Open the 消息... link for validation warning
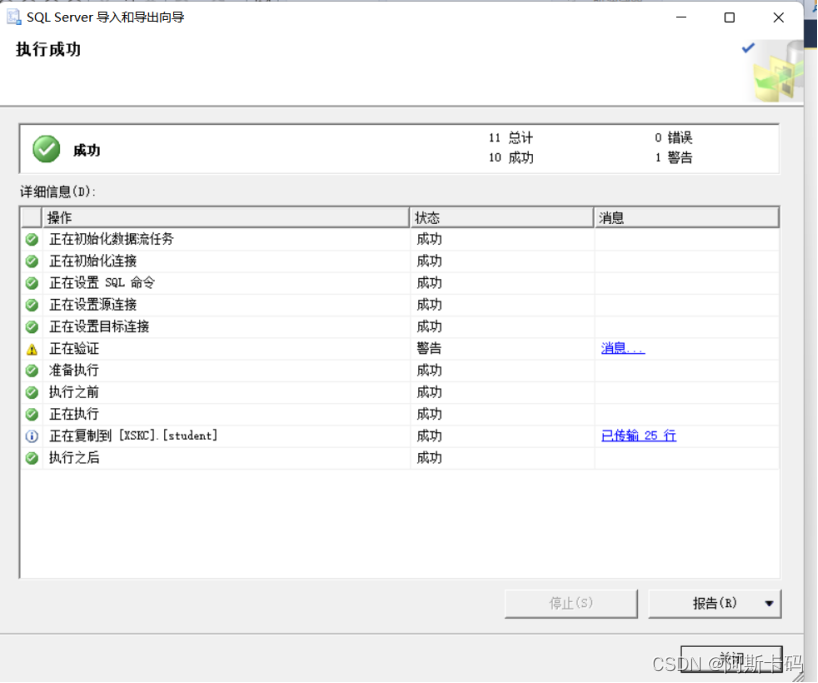 623,348
